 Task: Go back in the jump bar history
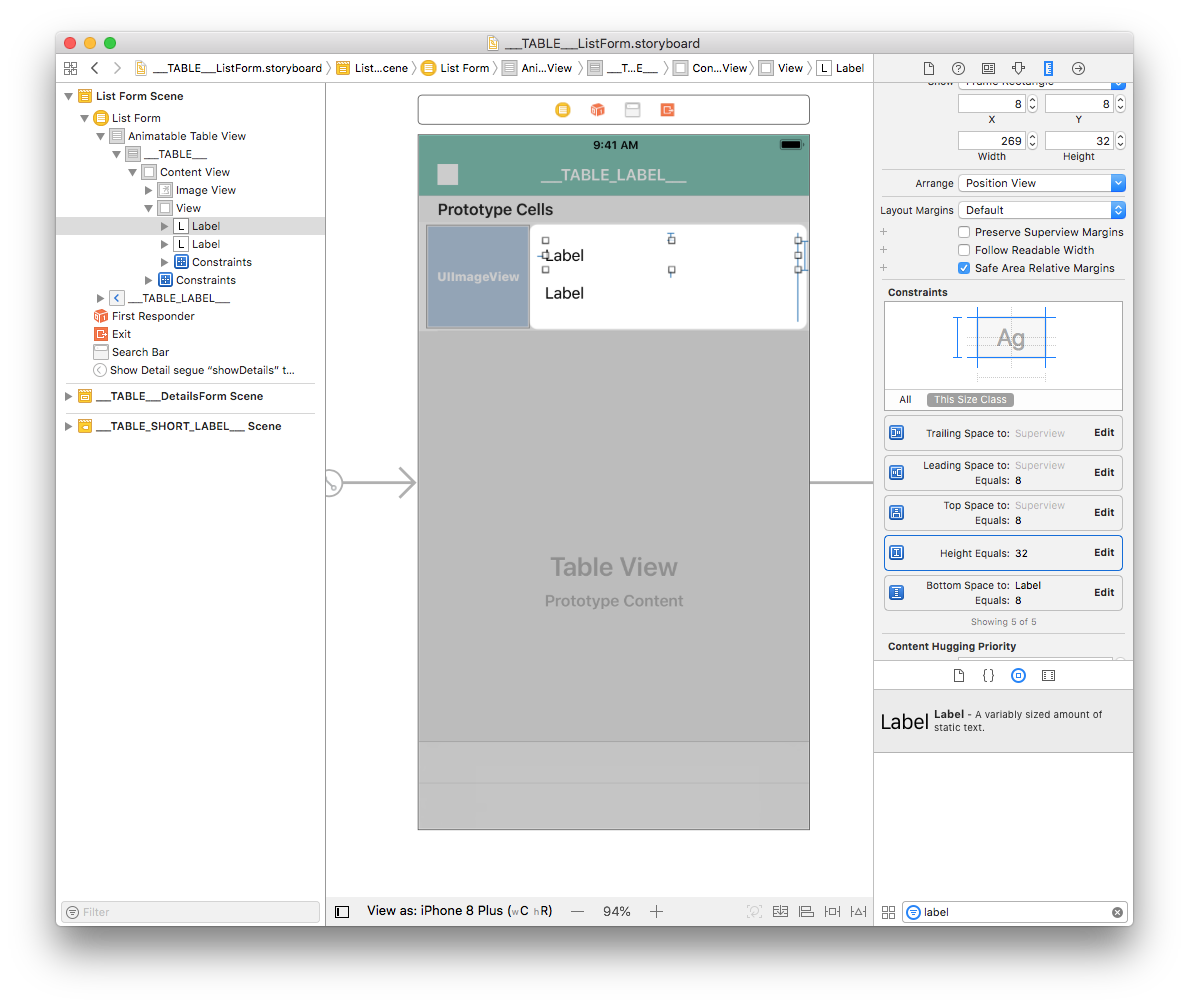[95, 68]
